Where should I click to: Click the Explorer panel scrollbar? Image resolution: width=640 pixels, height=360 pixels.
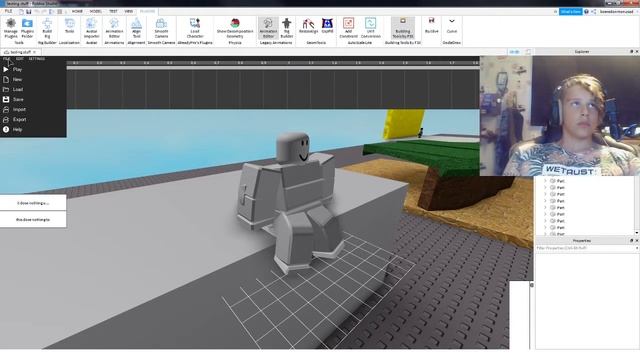(x=638, y=206)
